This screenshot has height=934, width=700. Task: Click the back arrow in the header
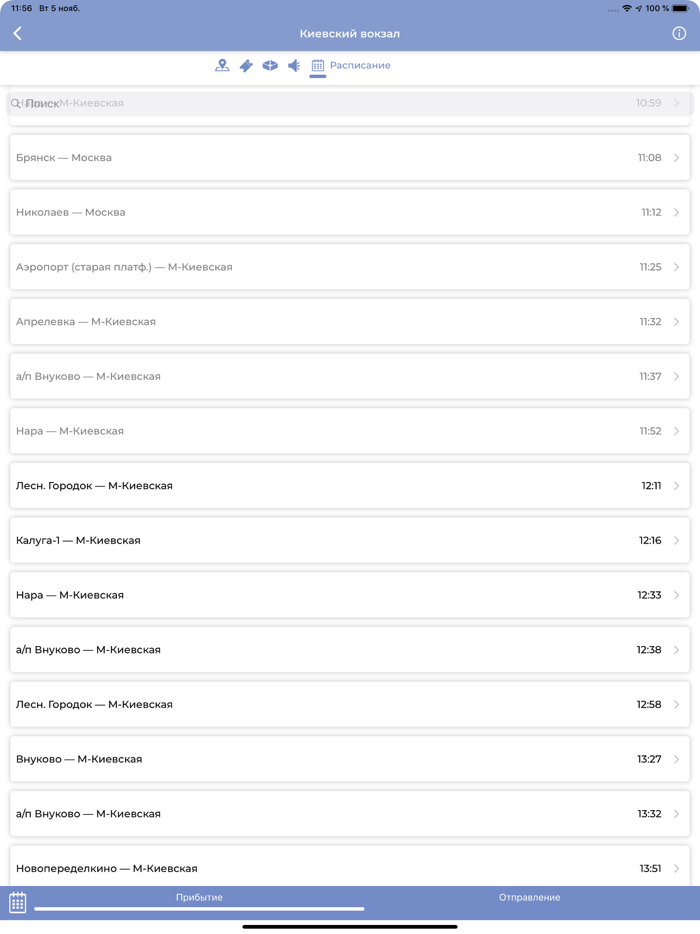click(x=18, y=32)
